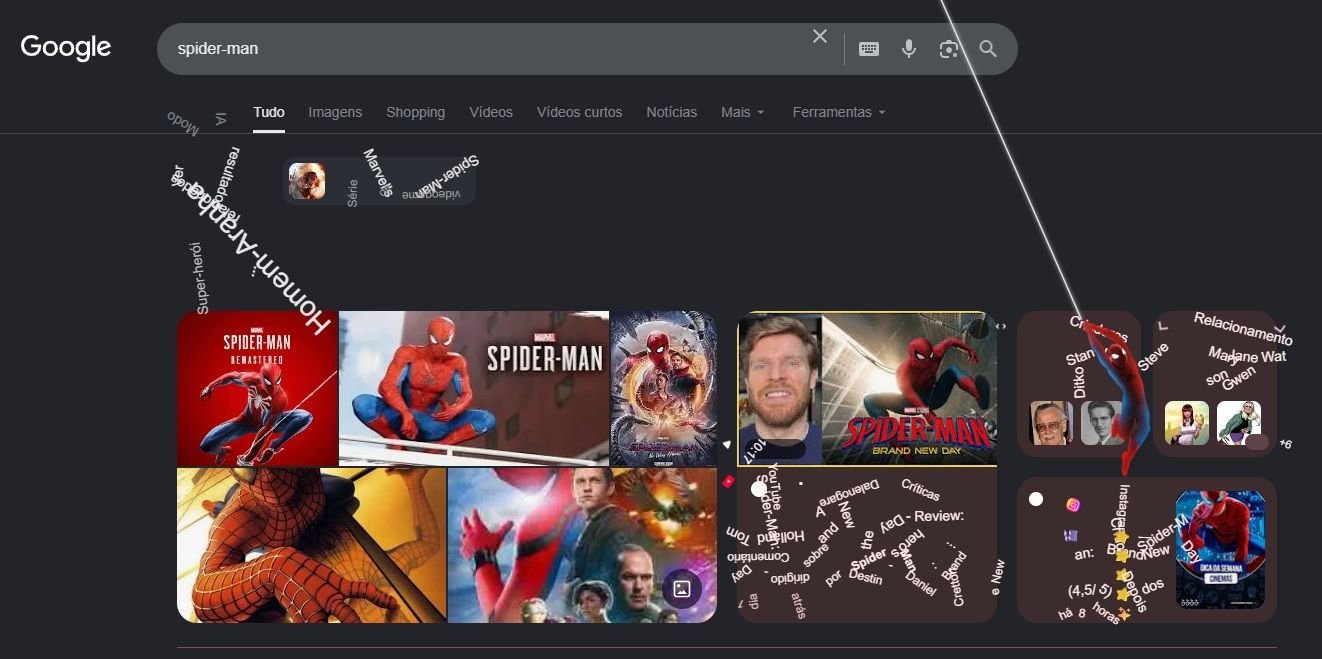The image size is (1322, 659).
Task: Click the Instagram logo icon
Action: pos(1073,505)
